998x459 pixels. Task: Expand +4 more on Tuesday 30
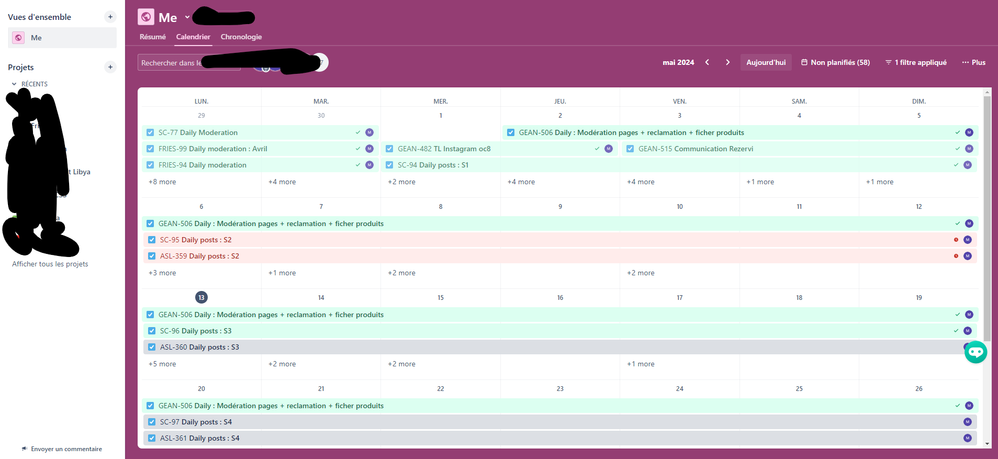[x=282, y=182]
